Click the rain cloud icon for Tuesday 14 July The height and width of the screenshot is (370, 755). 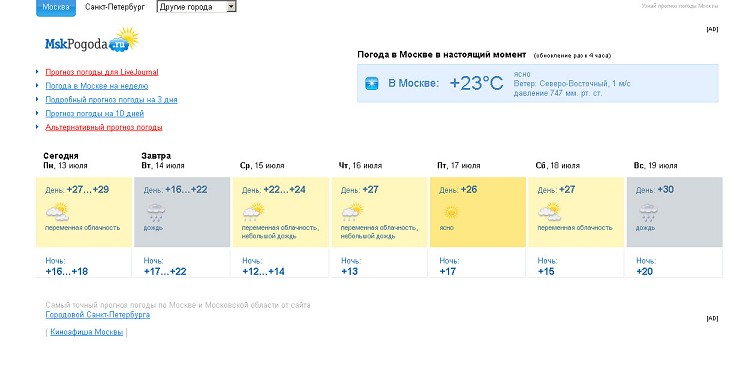click(x=156, y=212)
